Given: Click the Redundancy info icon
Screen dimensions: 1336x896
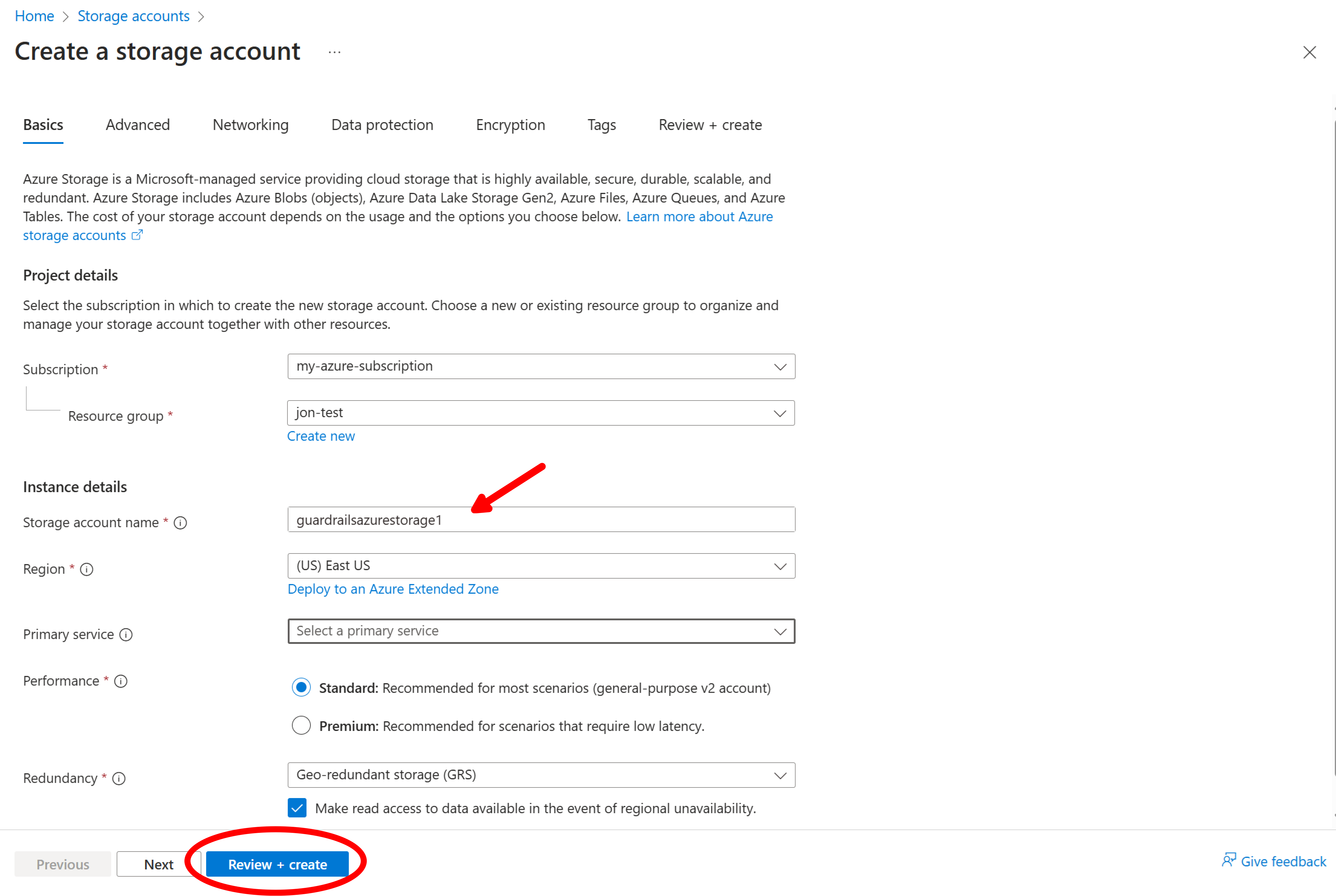Looking at the screenshot, I should pos(119,778).
